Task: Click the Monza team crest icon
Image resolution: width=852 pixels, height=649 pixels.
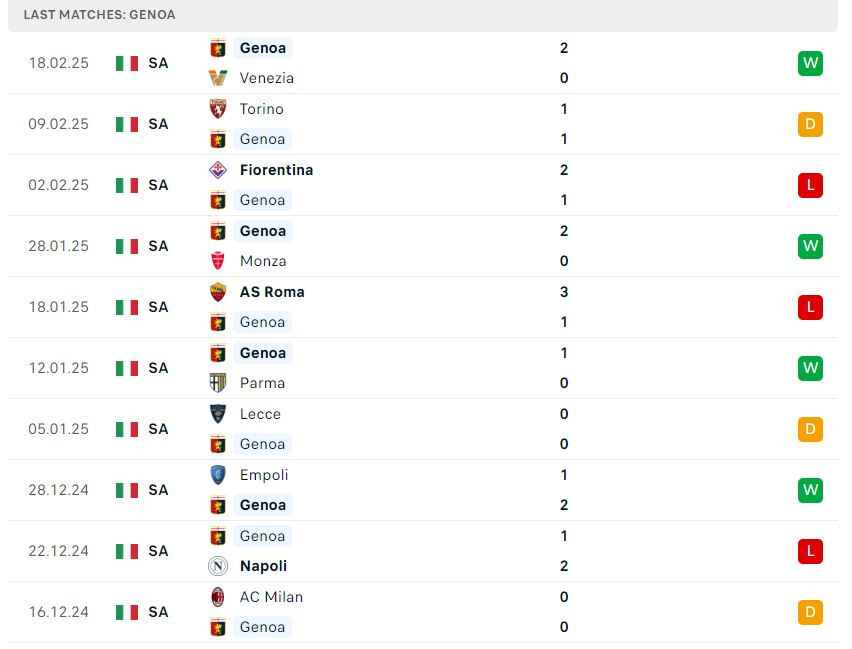Action: coord(218,261)
